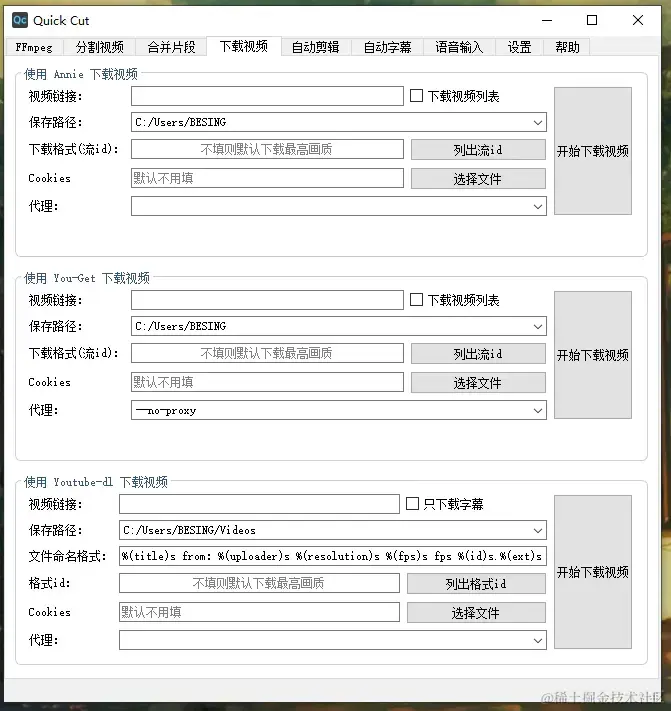671x711 pixels.
Task: Minimize the Quick Cut window
Action: click(547, 20)
